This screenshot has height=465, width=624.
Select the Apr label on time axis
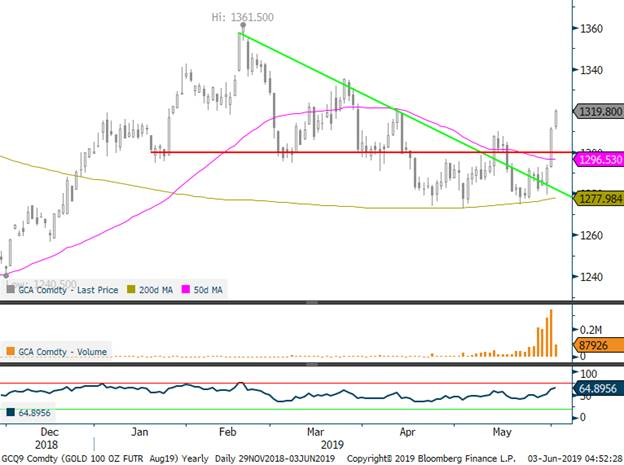pos(406,433)
